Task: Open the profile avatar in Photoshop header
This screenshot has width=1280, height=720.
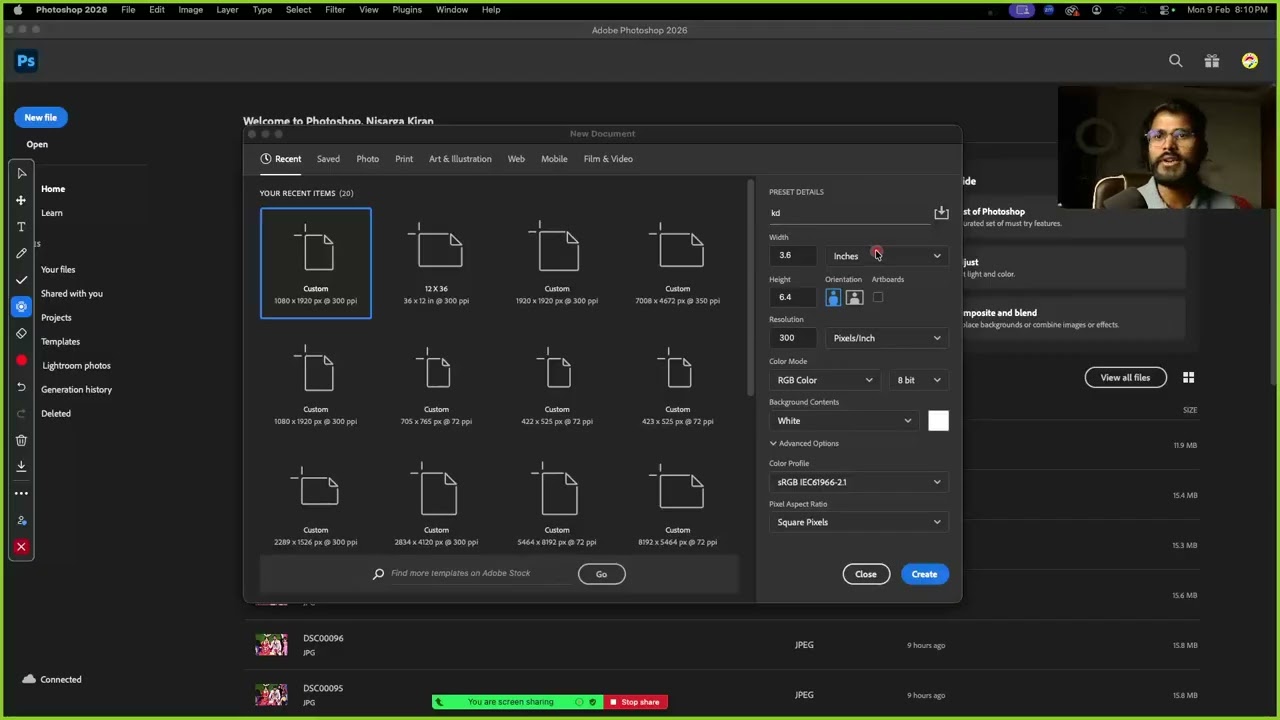Action: click(x=1250, y=61)
